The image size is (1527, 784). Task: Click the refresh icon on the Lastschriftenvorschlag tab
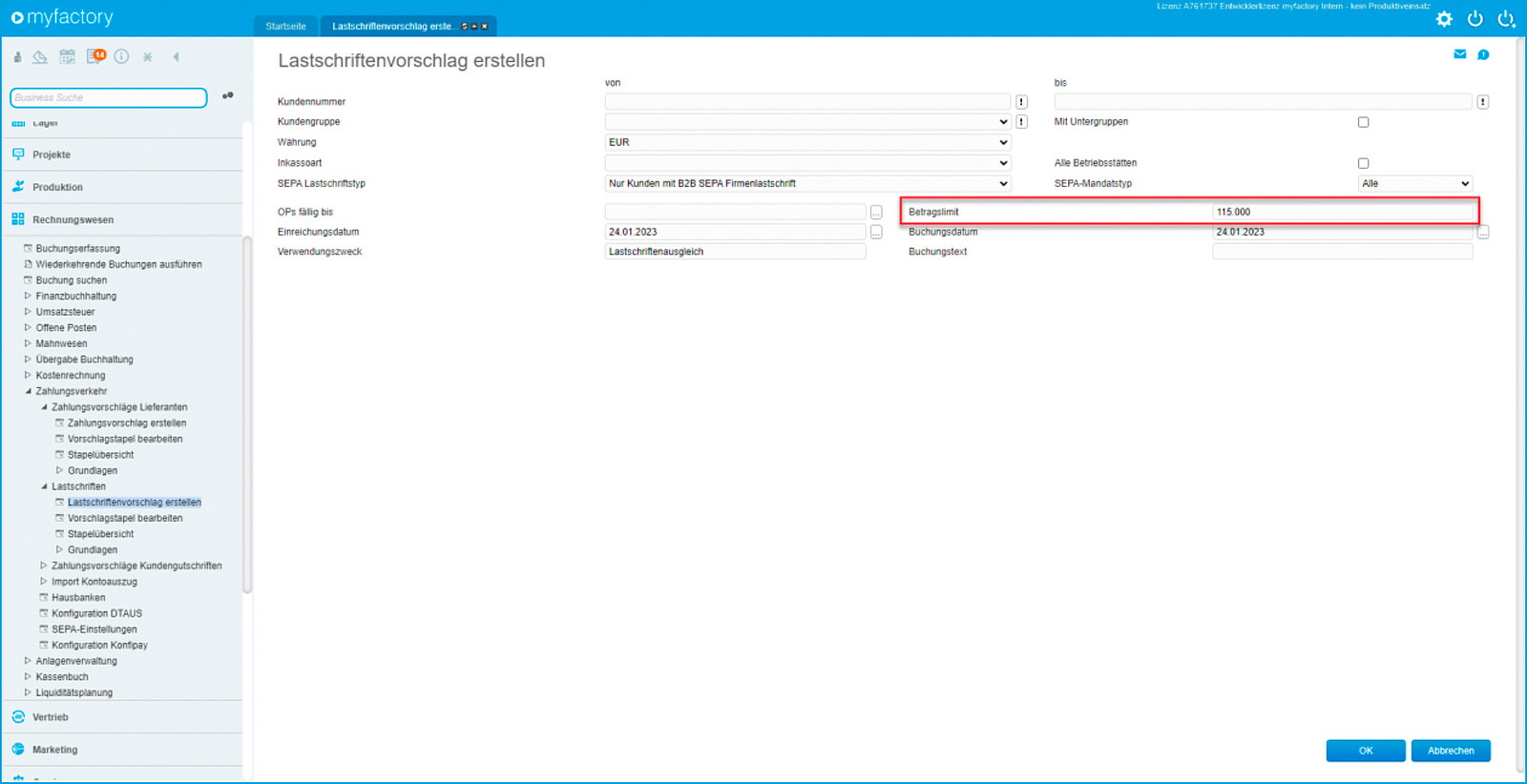click(466, 27)
